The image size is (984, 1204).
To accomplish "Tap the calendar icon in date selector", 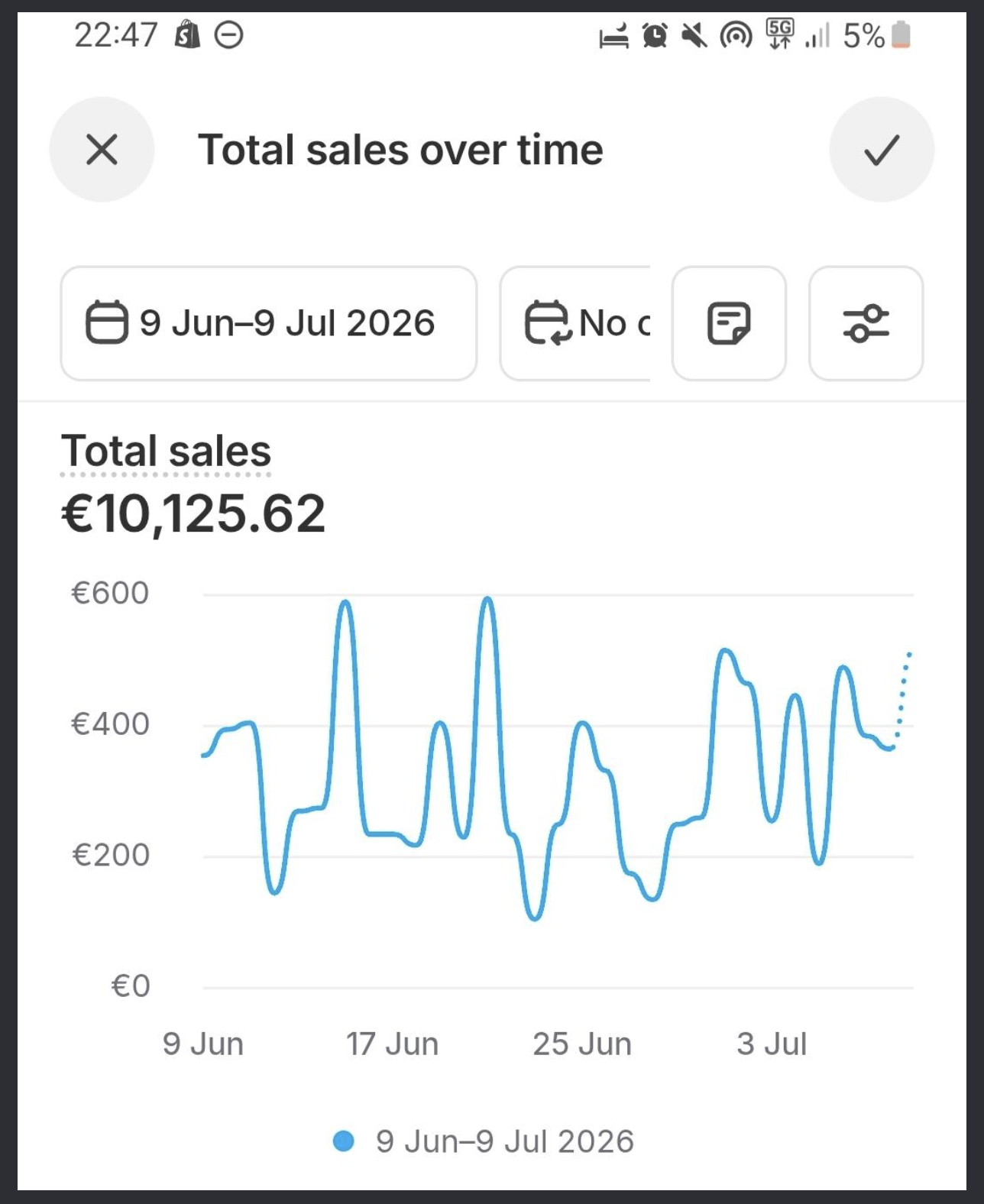I will pos(106,322).
